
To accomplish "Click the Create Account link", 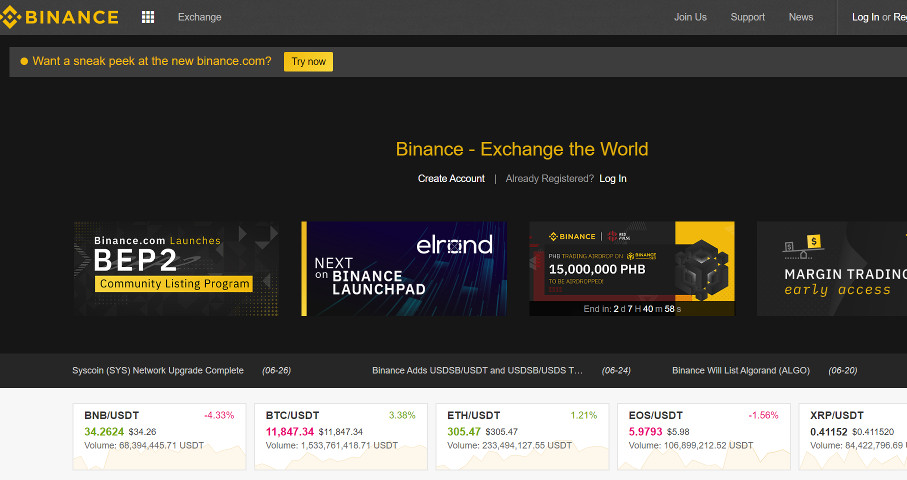I will click(x=451, y=179).
